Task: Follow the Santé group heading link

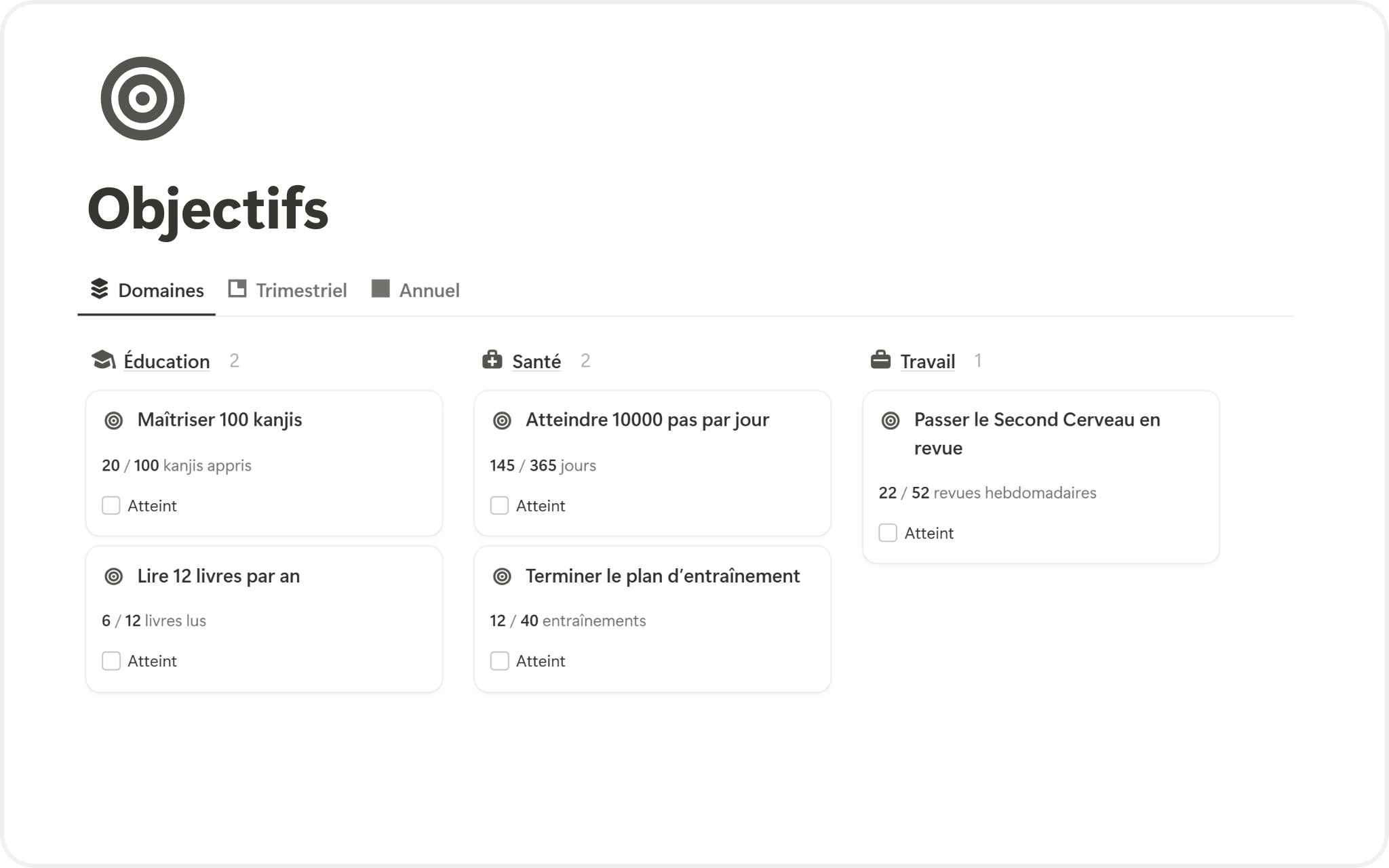Action: pyautogui.click(x=536, y=361)
